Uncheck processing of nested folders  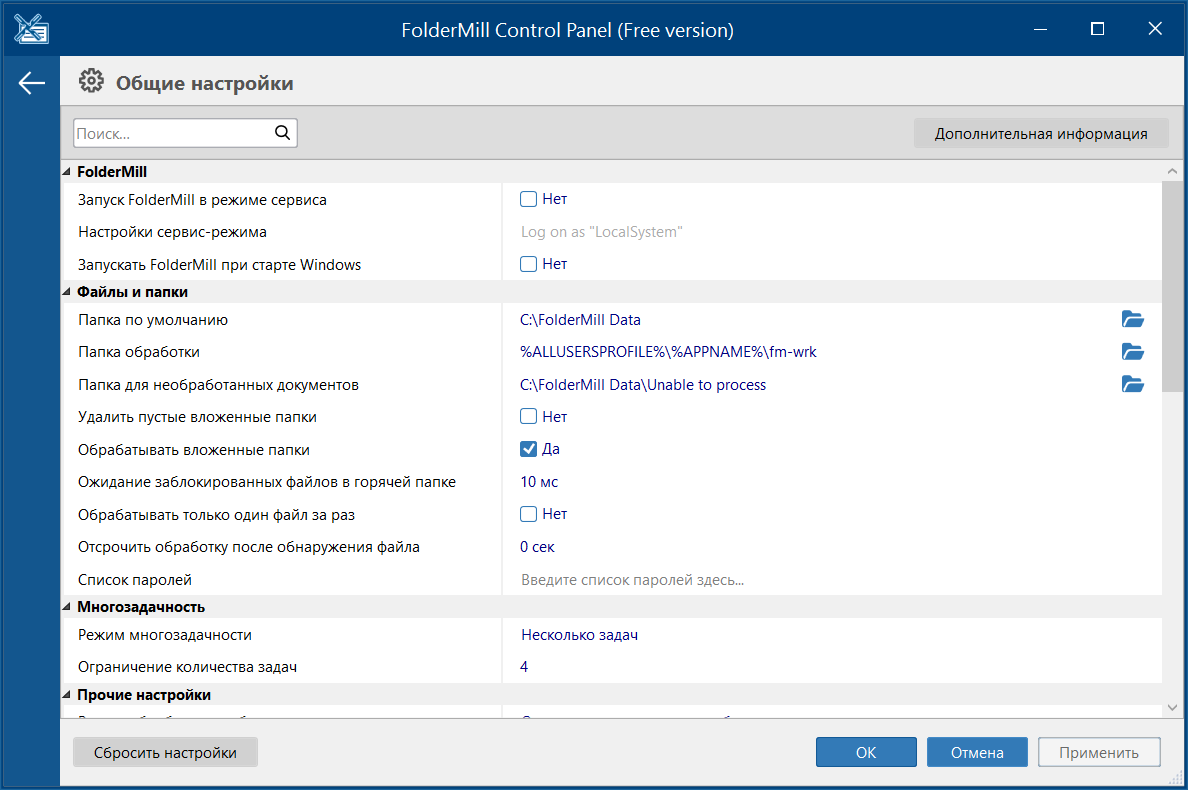529,449
